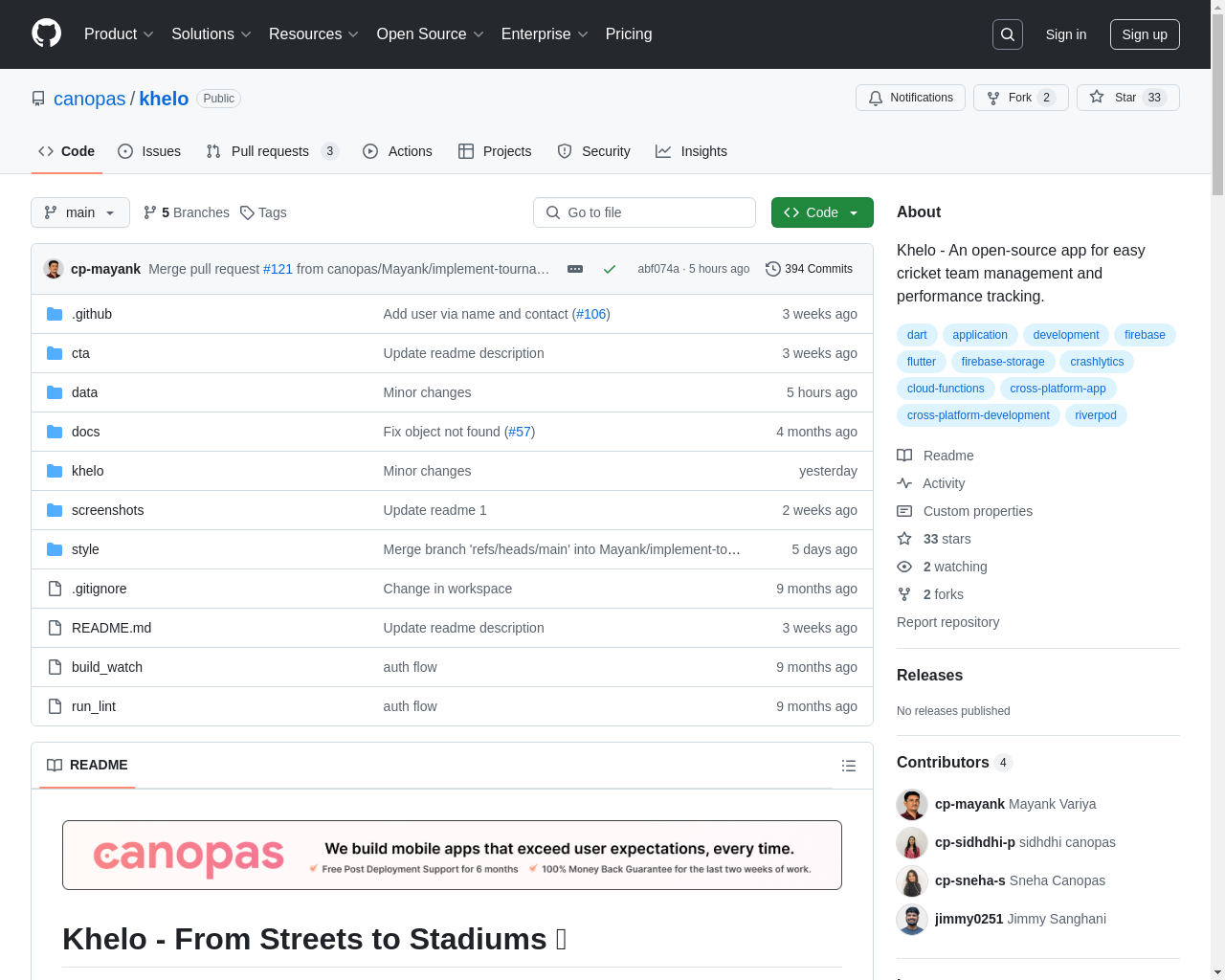Open the data folder icon
Image resolution: width=1225 pixels, height=980 pixels.
[x=55, y=392]
